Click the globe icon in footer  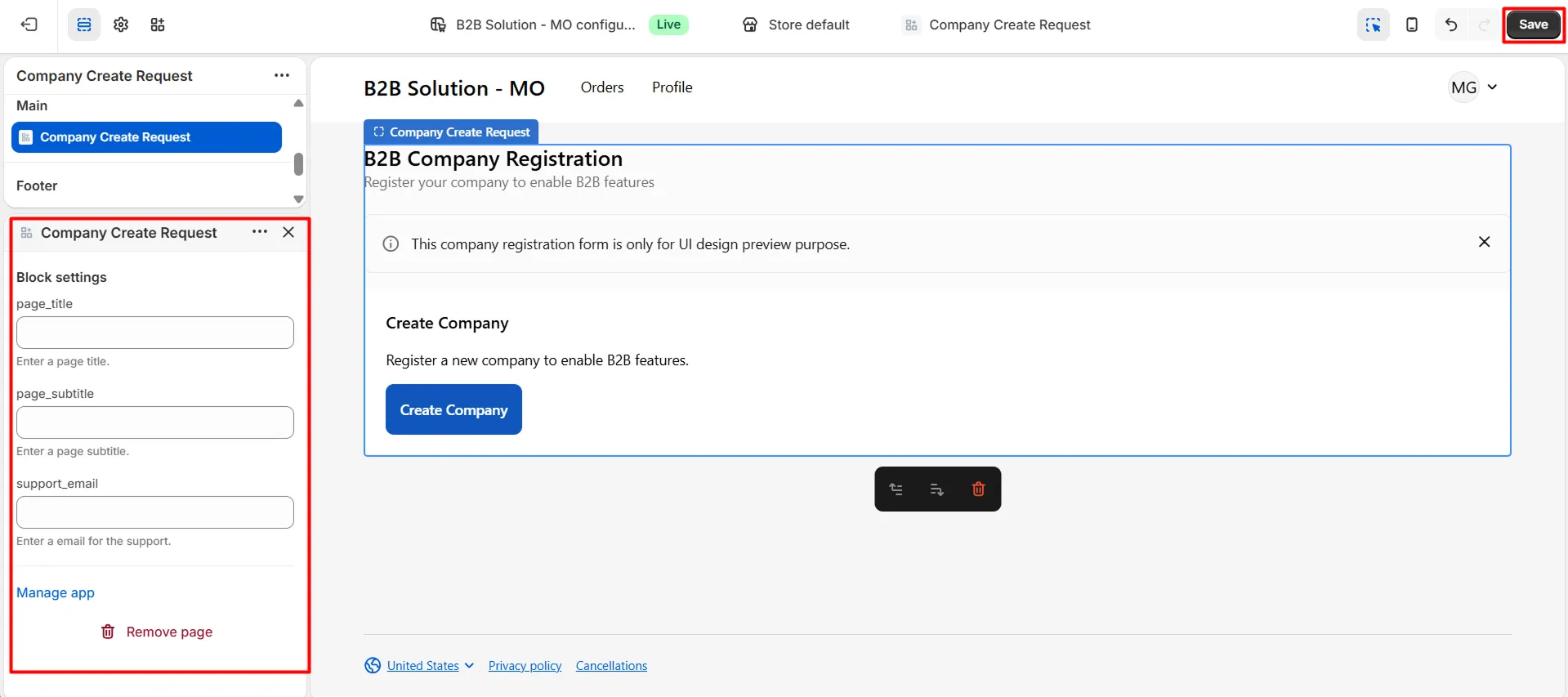point(373,666)
